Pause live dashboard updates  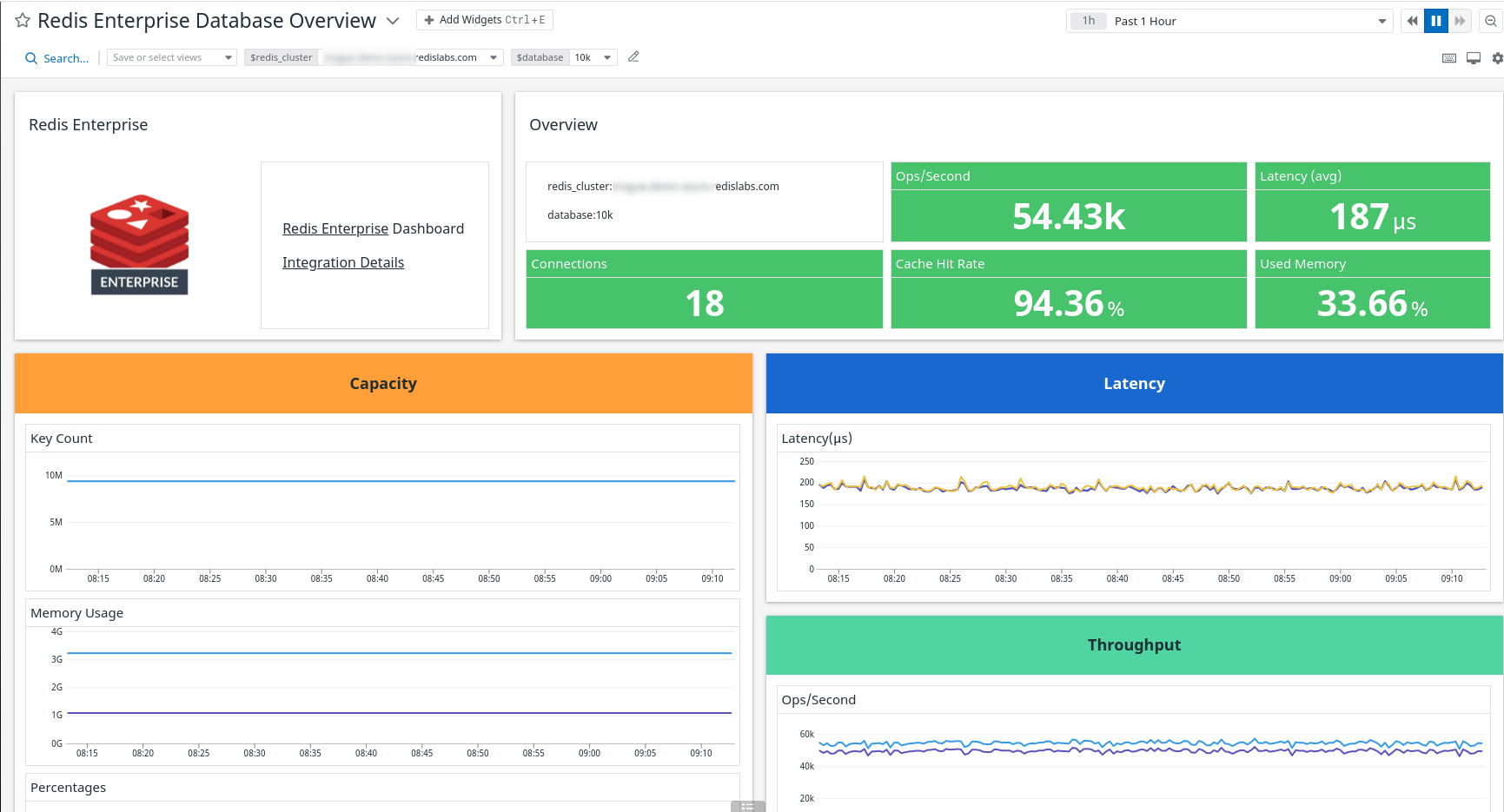(1436, 21)
